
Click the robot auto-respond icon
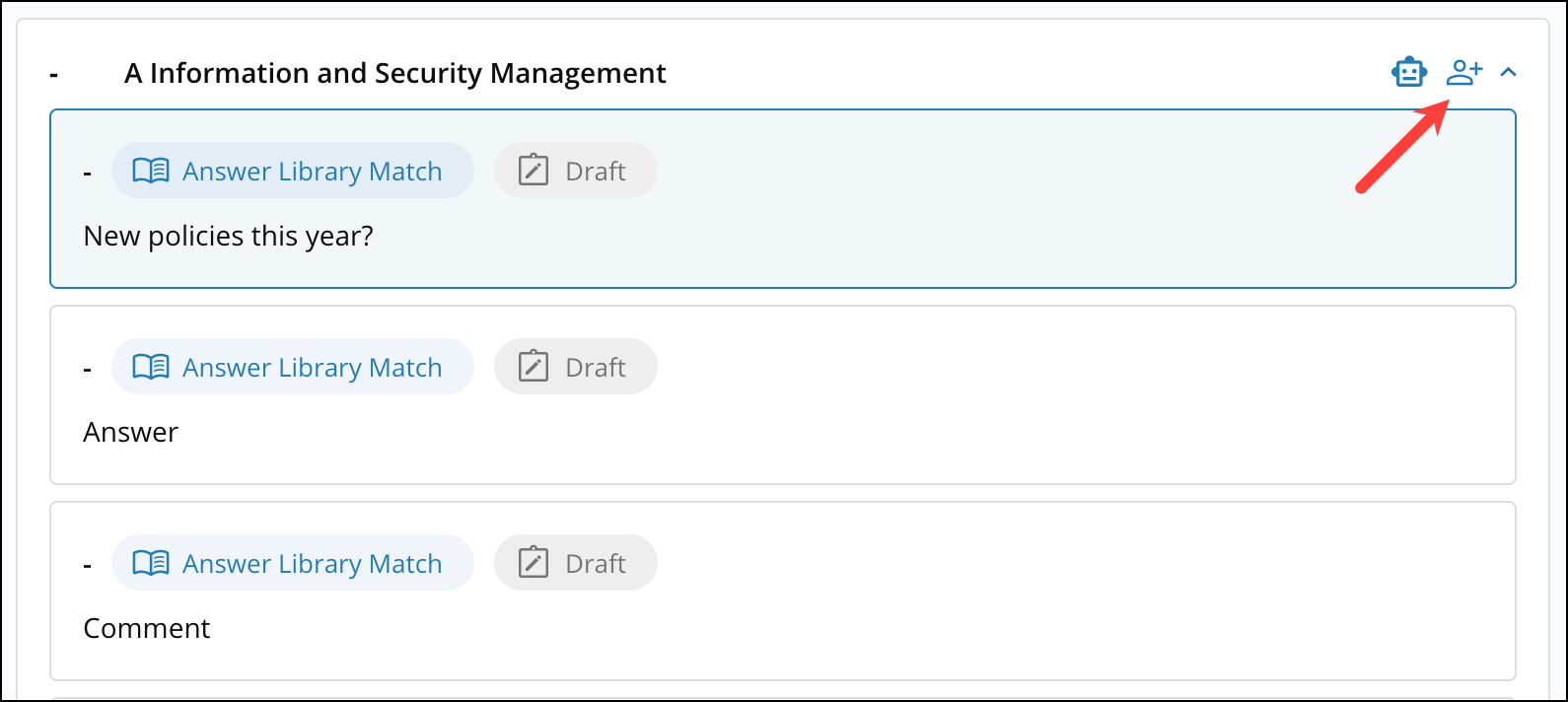1409,70
